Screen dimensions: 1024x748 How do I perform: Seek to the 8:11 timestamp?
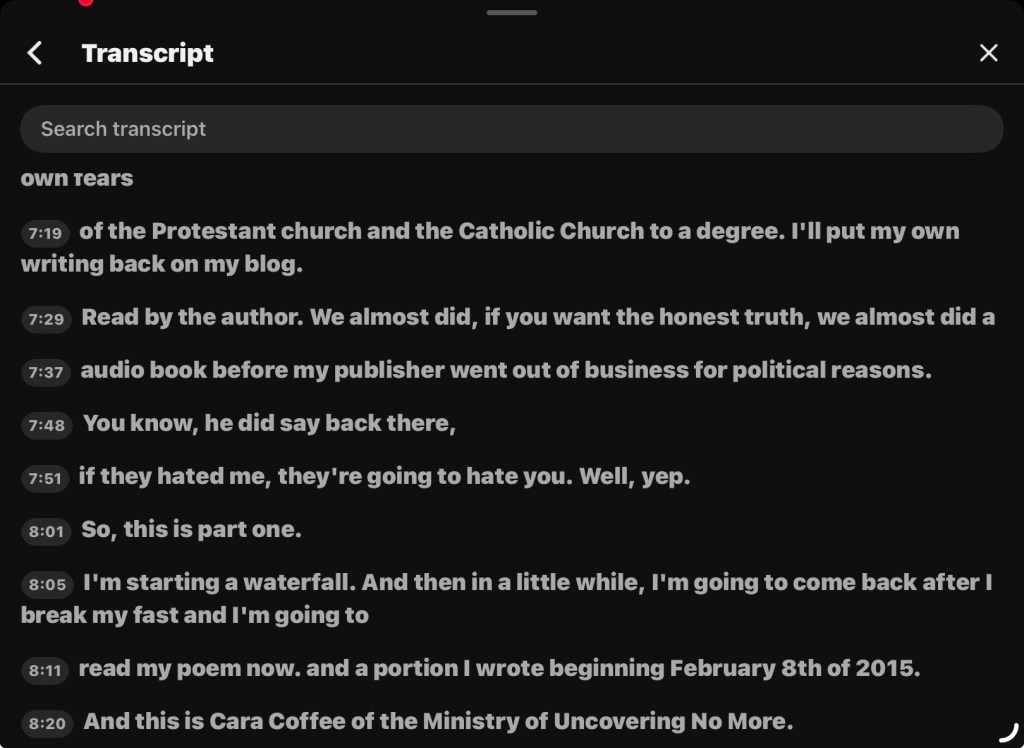45,670
